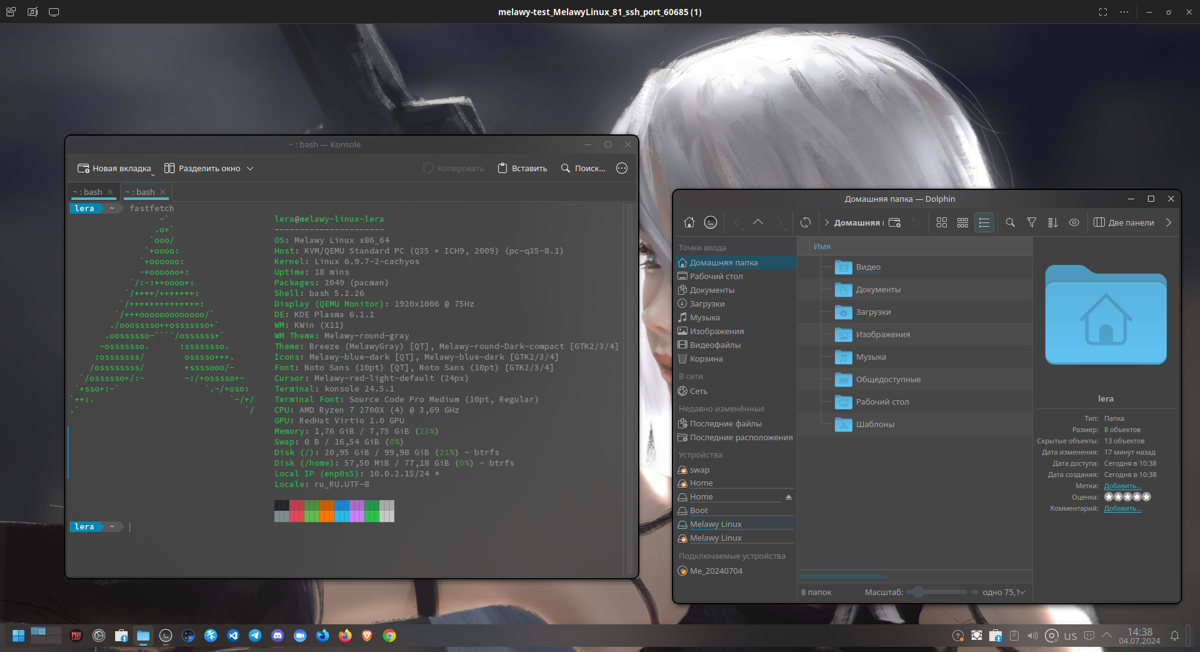
Task: Launch Telegram from taskbar
Action: (x=255, y=635)
